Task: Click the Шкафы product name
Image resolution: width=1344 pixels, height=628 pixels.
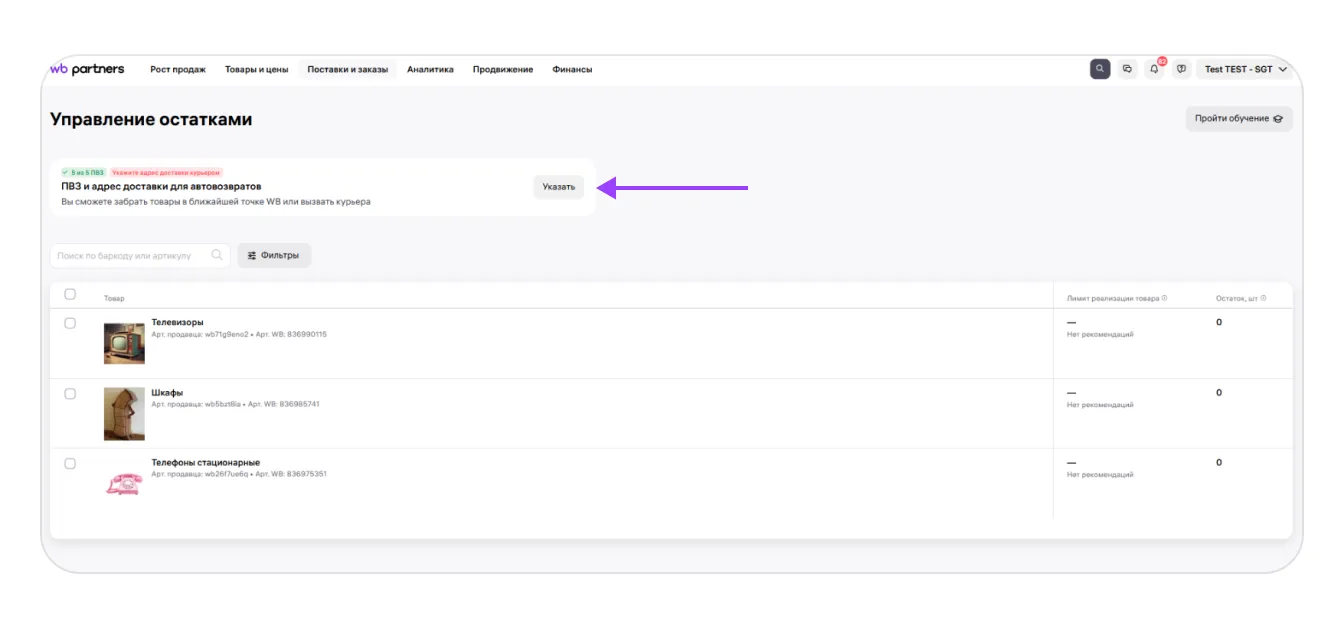Action: coord(167,392)
